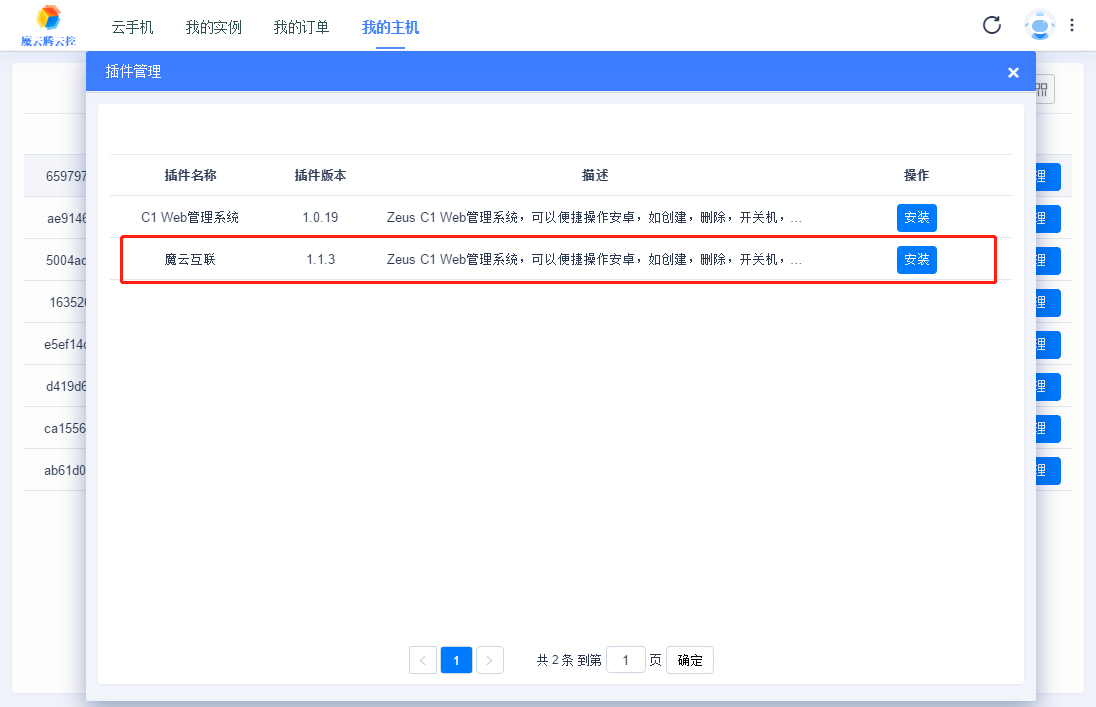1096x707 pixels.
Task: Switch to the 云手机 tab
Action: (132, 27)
